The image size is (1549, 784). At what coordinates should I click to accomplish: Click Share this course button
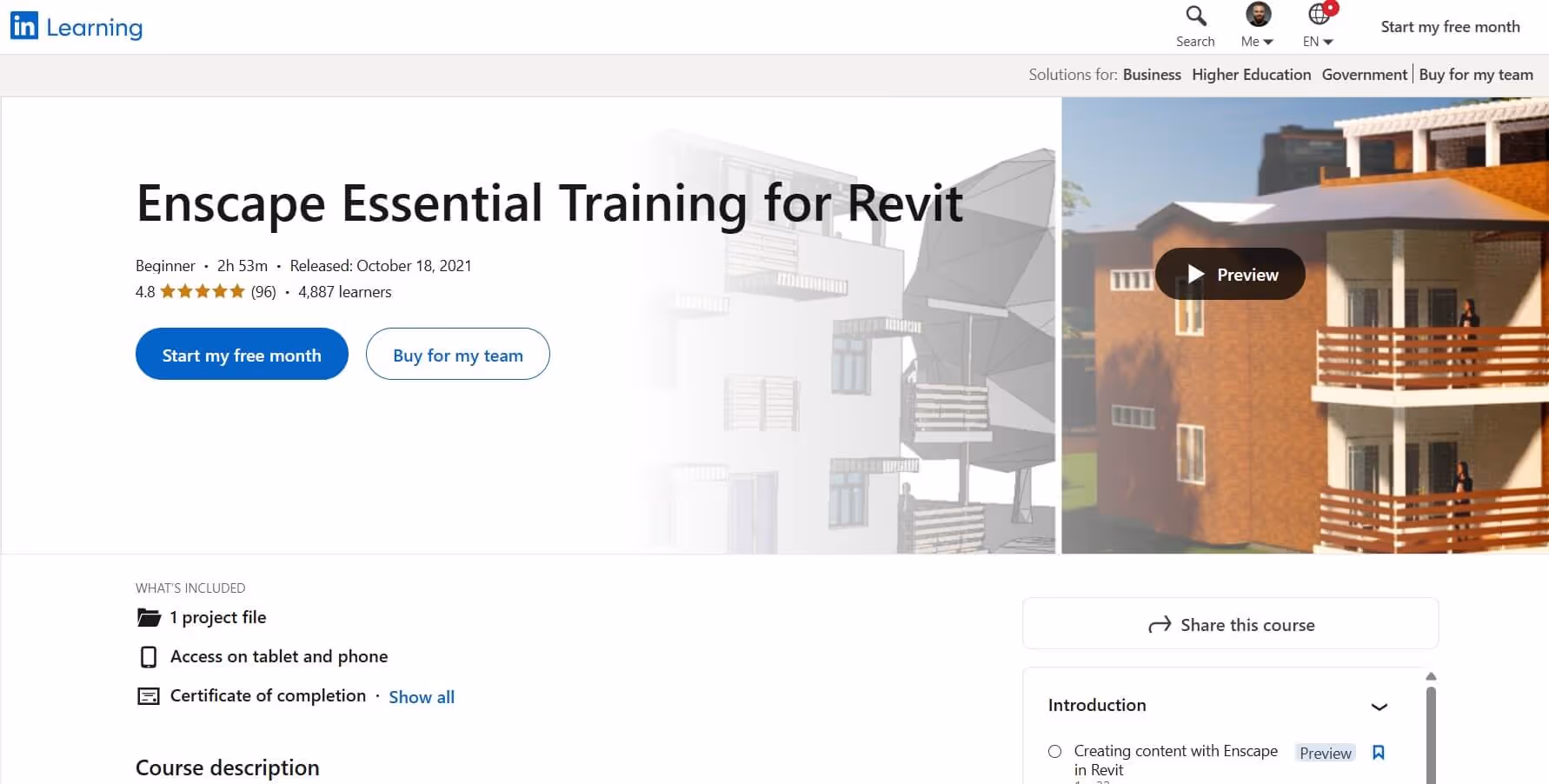click(1230, 623)
